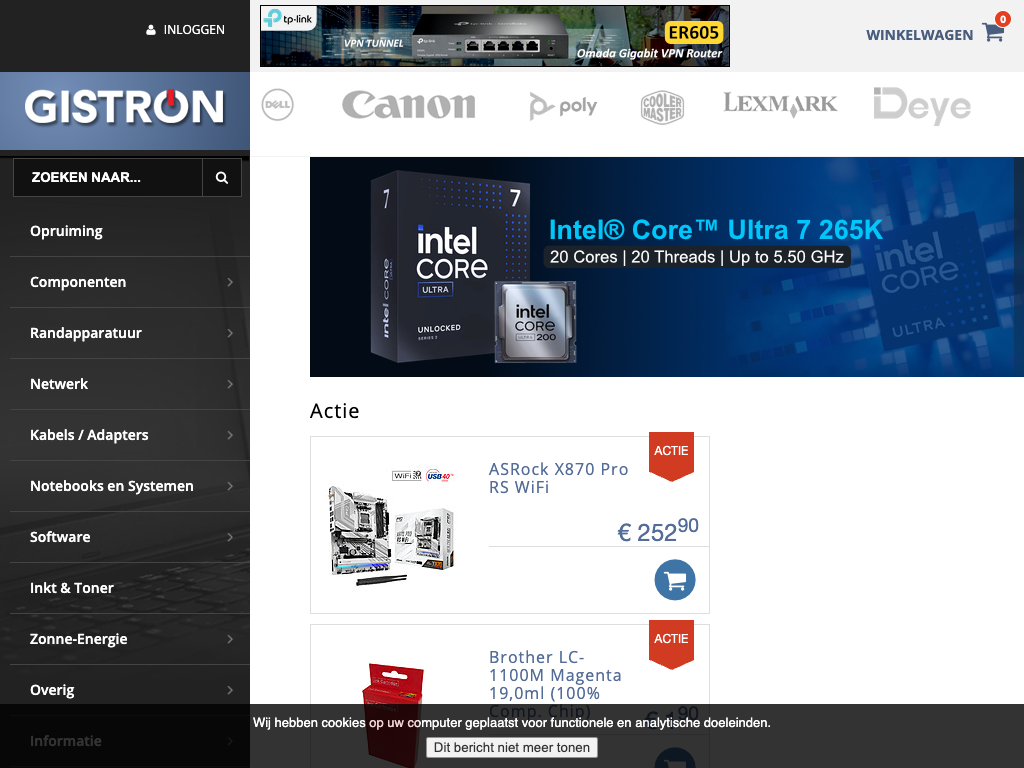Expand Randapparatuur submenu arrow
Screen dimensions: 1024x768
(x=230, y=334)
